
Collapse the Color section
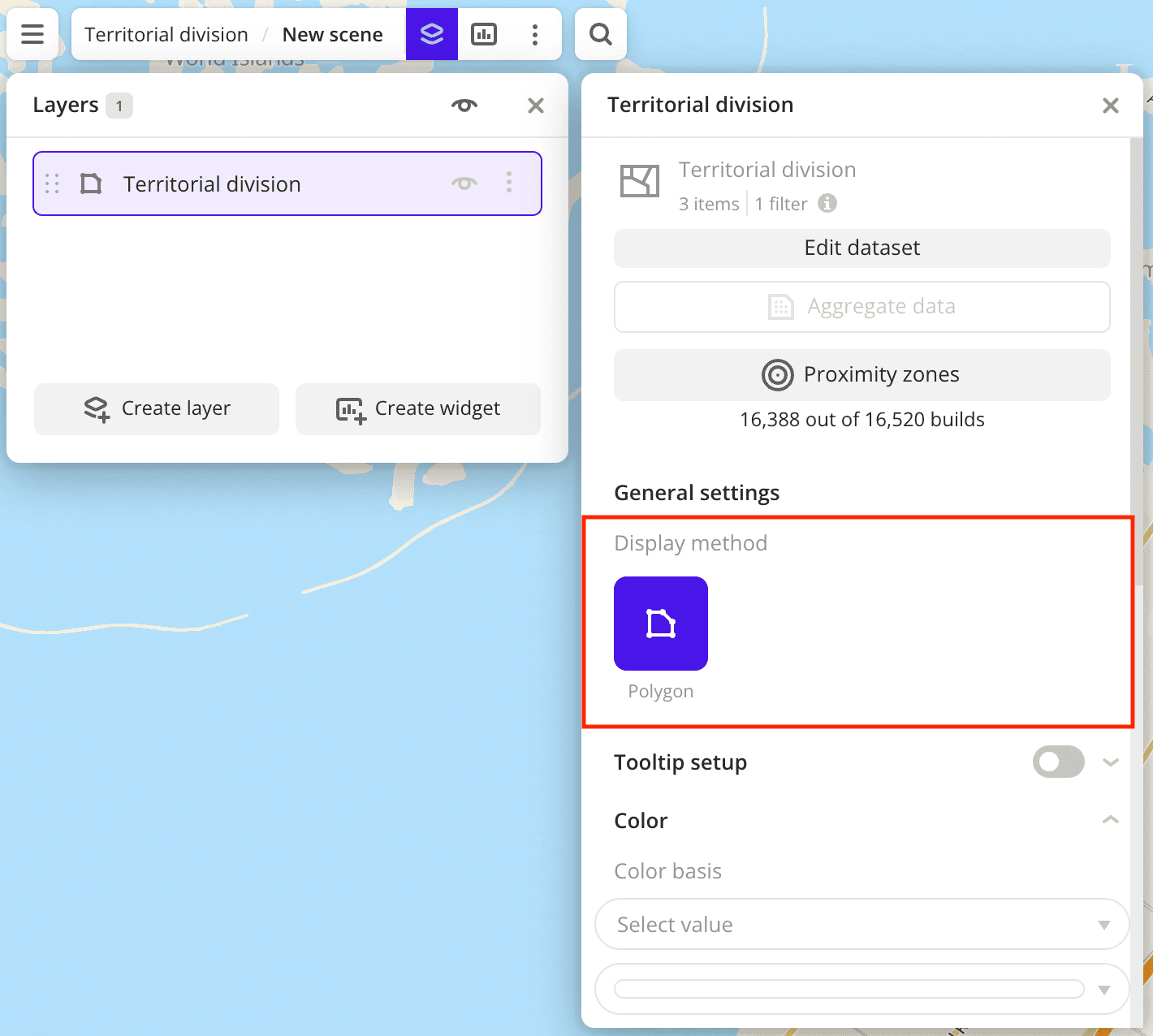(1110, 820)
